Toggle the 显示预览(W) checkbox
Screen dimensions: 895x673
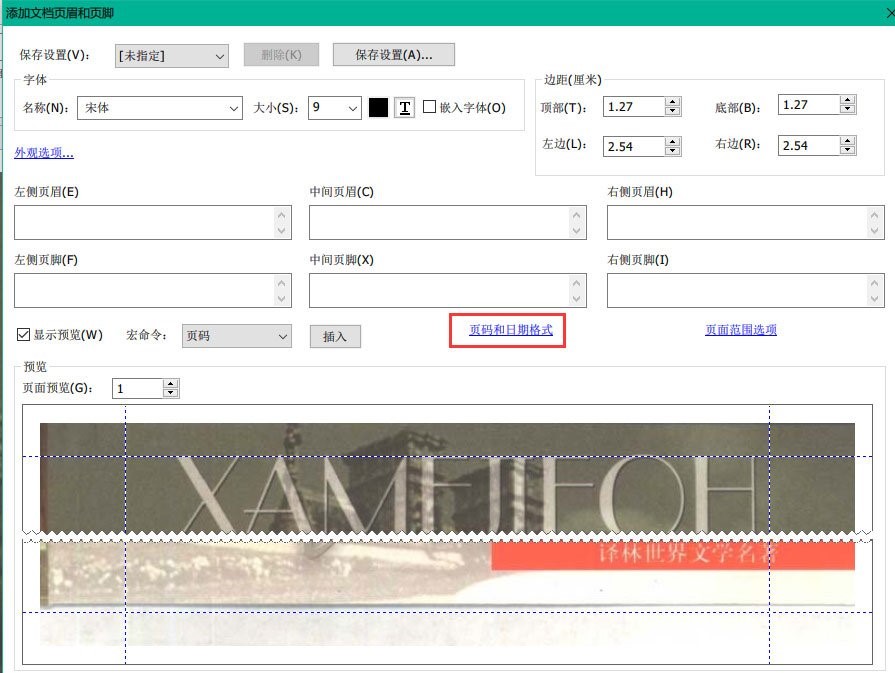tap(22, 335)
